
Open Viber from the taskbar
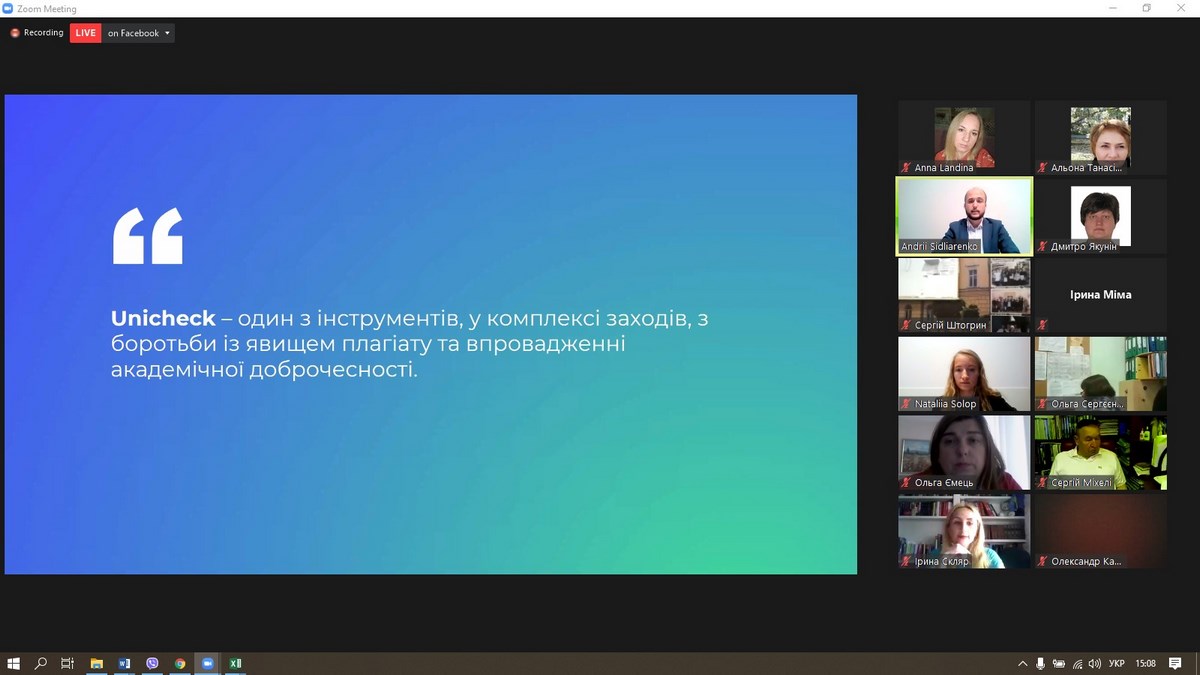152,663
